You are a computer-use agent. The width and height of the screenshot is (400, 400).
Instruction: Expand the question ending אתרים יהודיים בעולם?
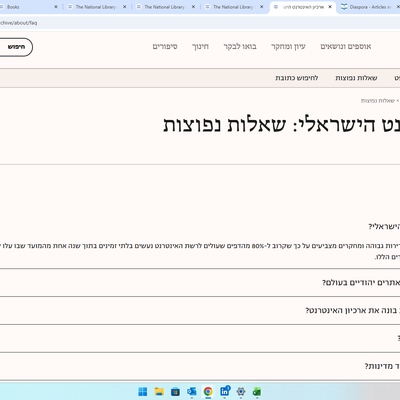click(200, 282)
